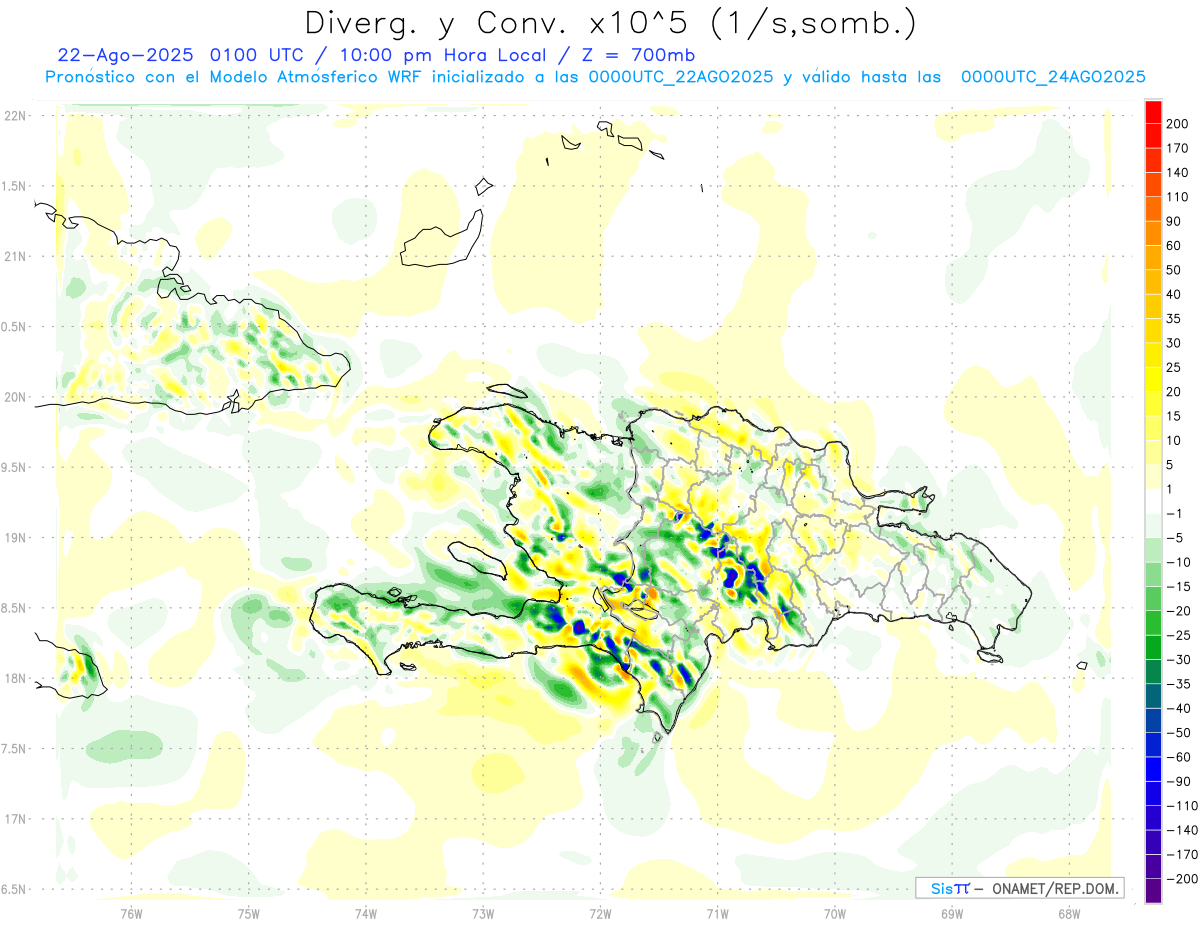Click the '60' color scale value
Screen dimensions: 1200x927
click(1175, 245)
